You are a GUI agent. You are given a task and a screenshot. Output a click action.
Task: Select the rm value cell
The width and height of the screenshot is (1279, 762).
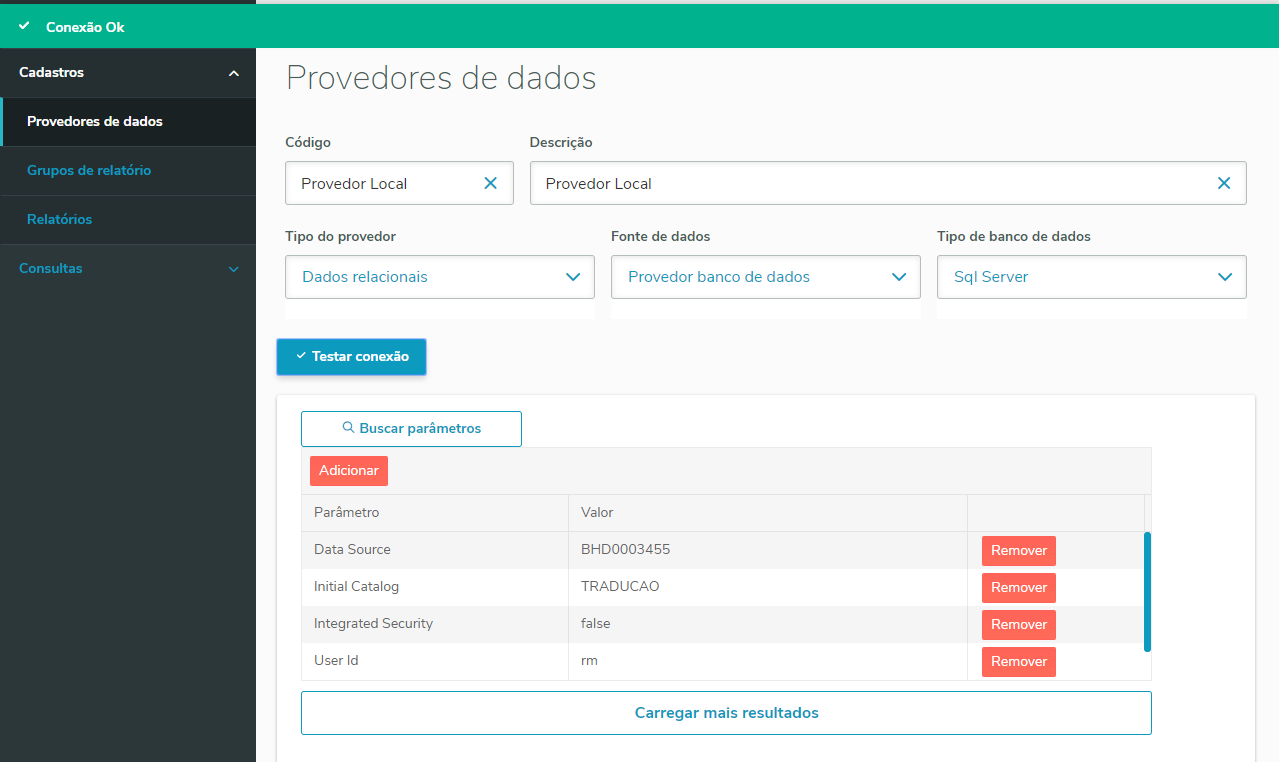[x=768, y=661]
